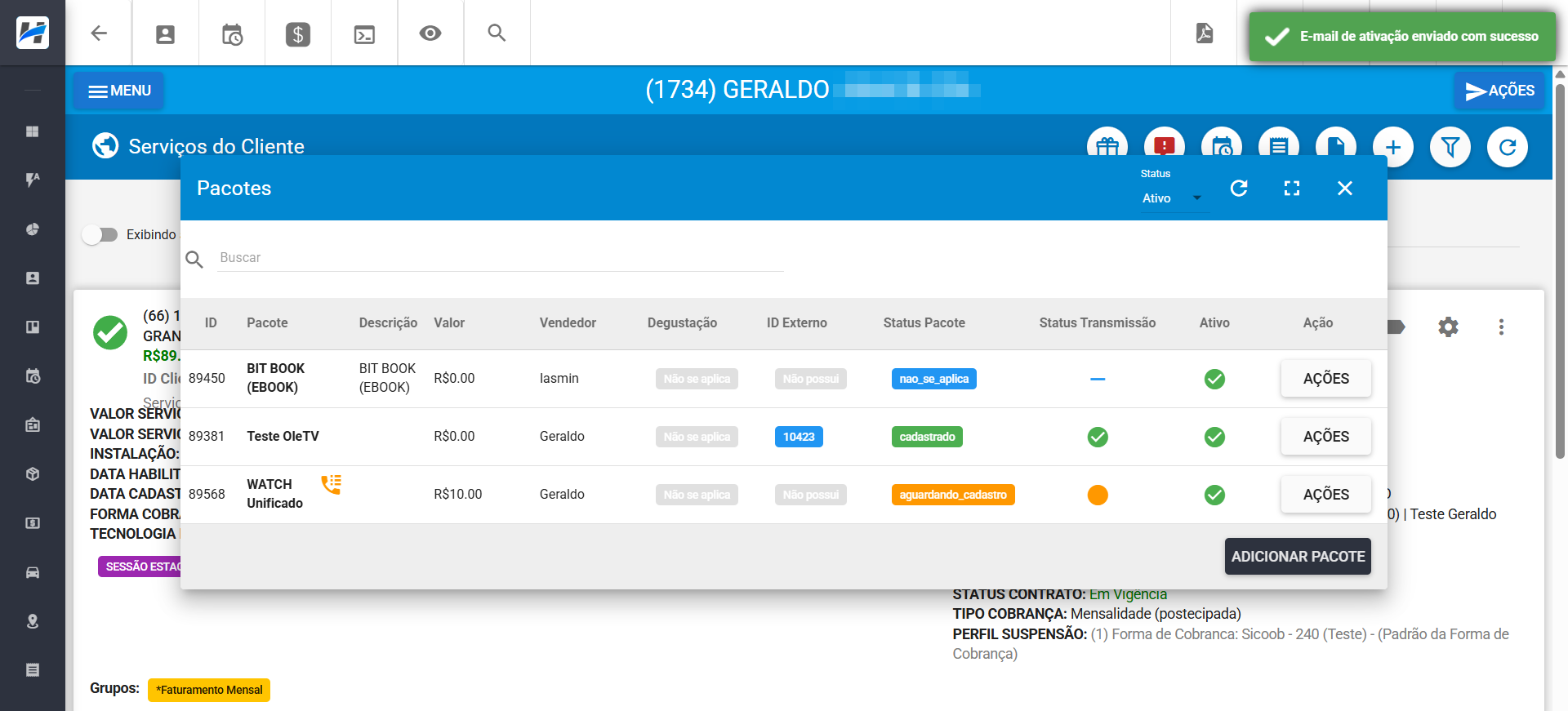Click the *Faturamento Mensal group tag
The width and height of the screenshot is (1568, 711).
pyautogui.click(x=209, y=690)
